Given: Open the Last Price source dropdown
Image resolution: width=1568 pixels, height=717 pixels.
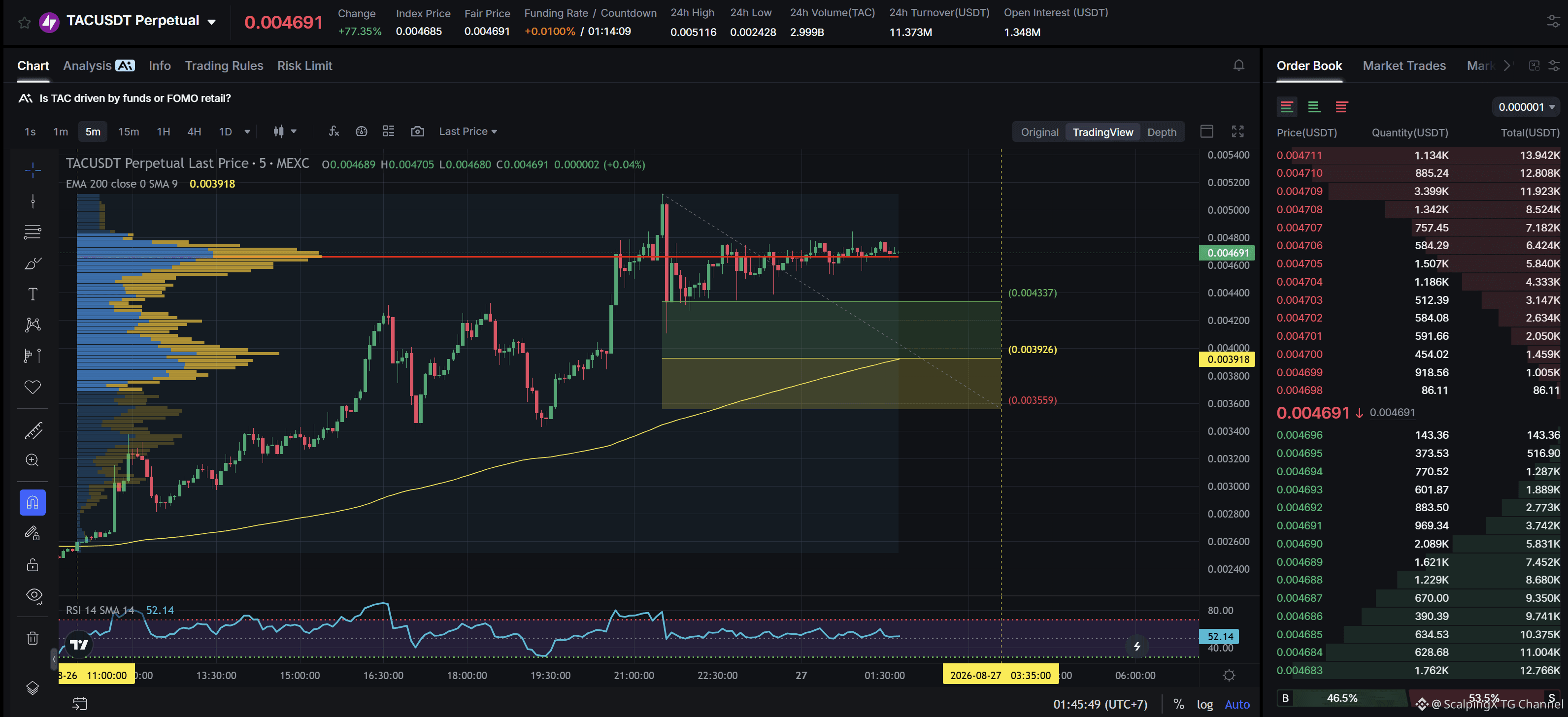Looking at the screenshot, I should click(467, 131).
